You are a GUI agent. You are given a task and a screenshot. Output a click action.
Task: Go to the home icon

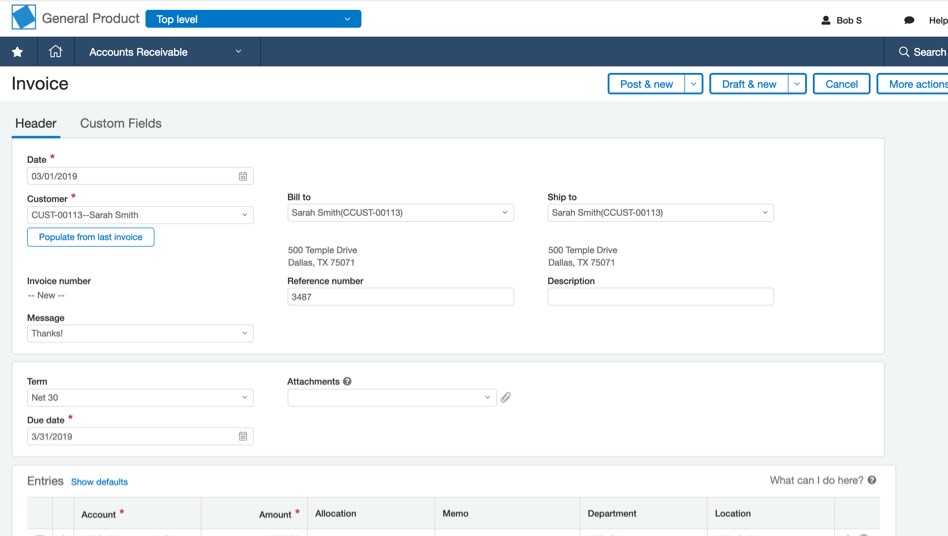click(56, 51)
